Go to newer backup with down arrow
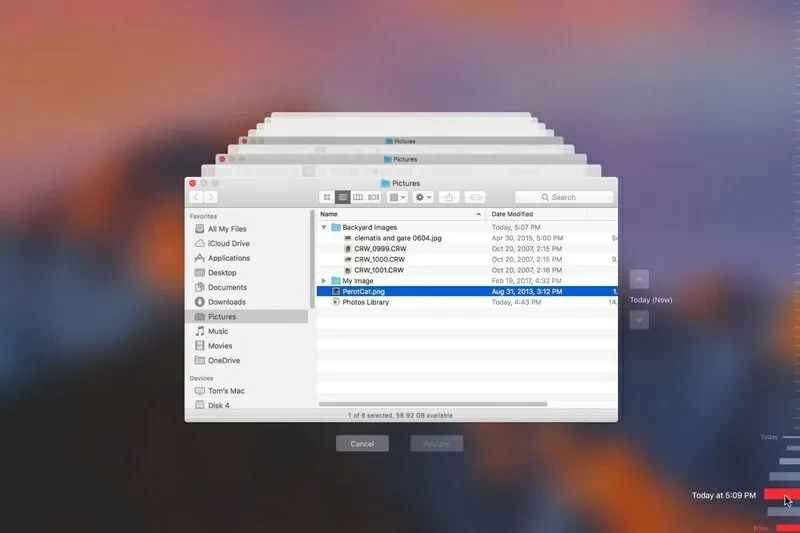This screenshot has height=533, width=800. click(639, 320)
